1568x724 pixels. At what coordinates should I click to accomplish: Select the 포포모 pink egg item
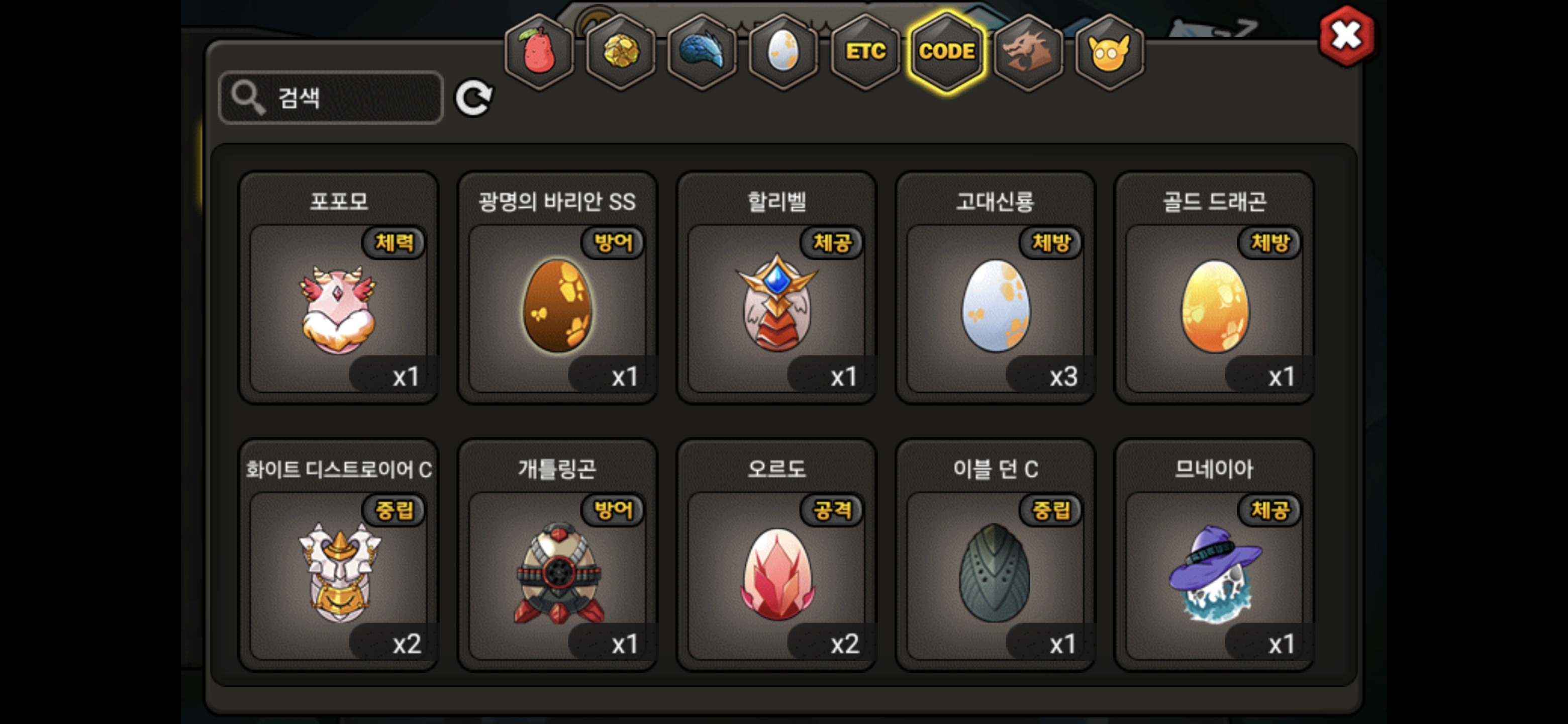coord(338,288)
